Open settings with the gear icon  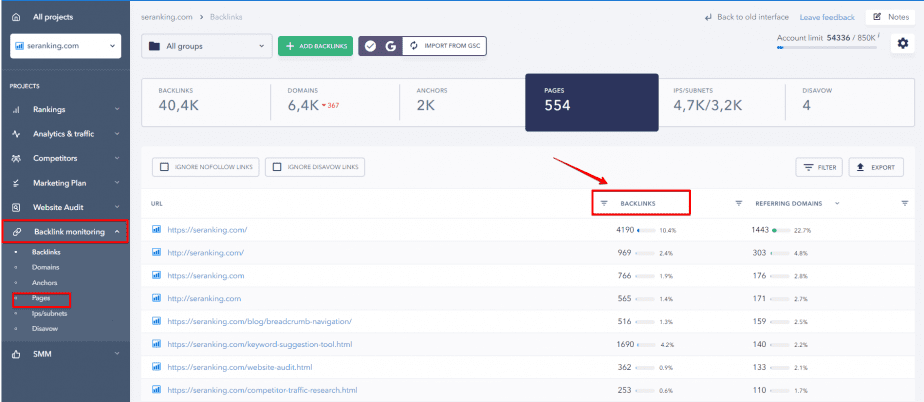tap(902, 43)
